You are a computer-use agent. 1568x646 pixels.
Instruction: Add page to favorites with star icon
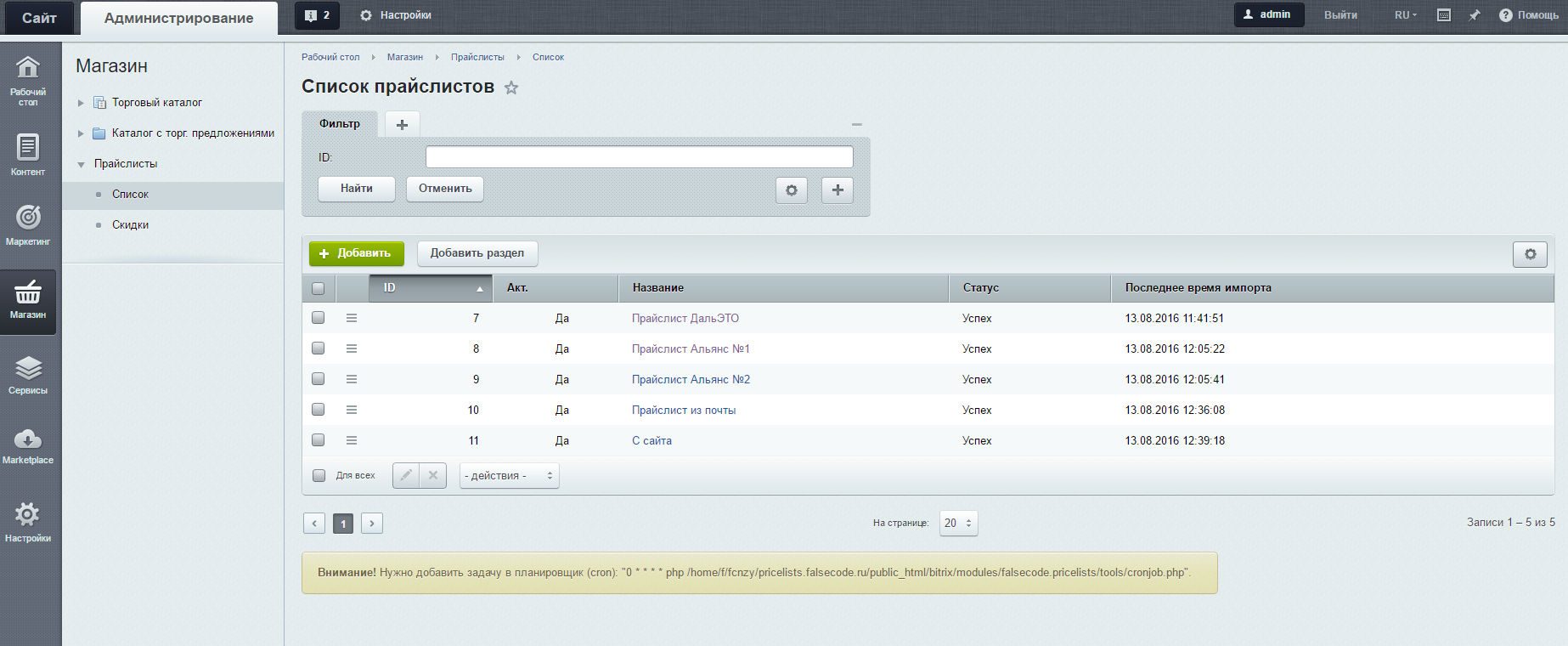tap(511, 88)
